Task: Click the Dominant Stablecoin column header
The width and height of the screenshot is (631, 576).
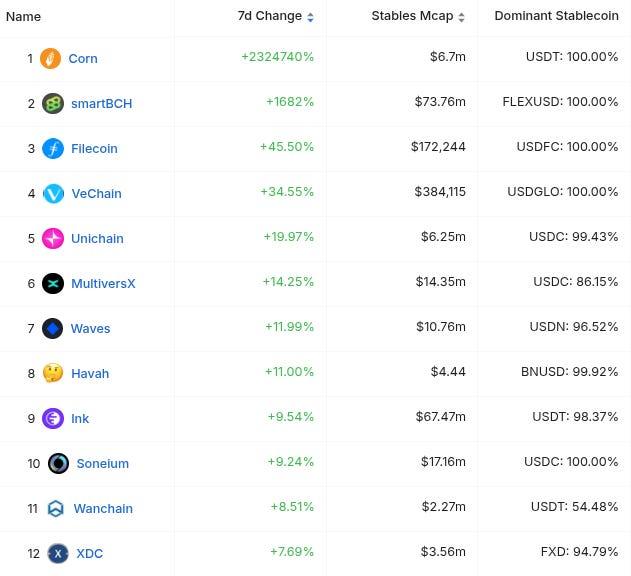Action: [557, 16]
